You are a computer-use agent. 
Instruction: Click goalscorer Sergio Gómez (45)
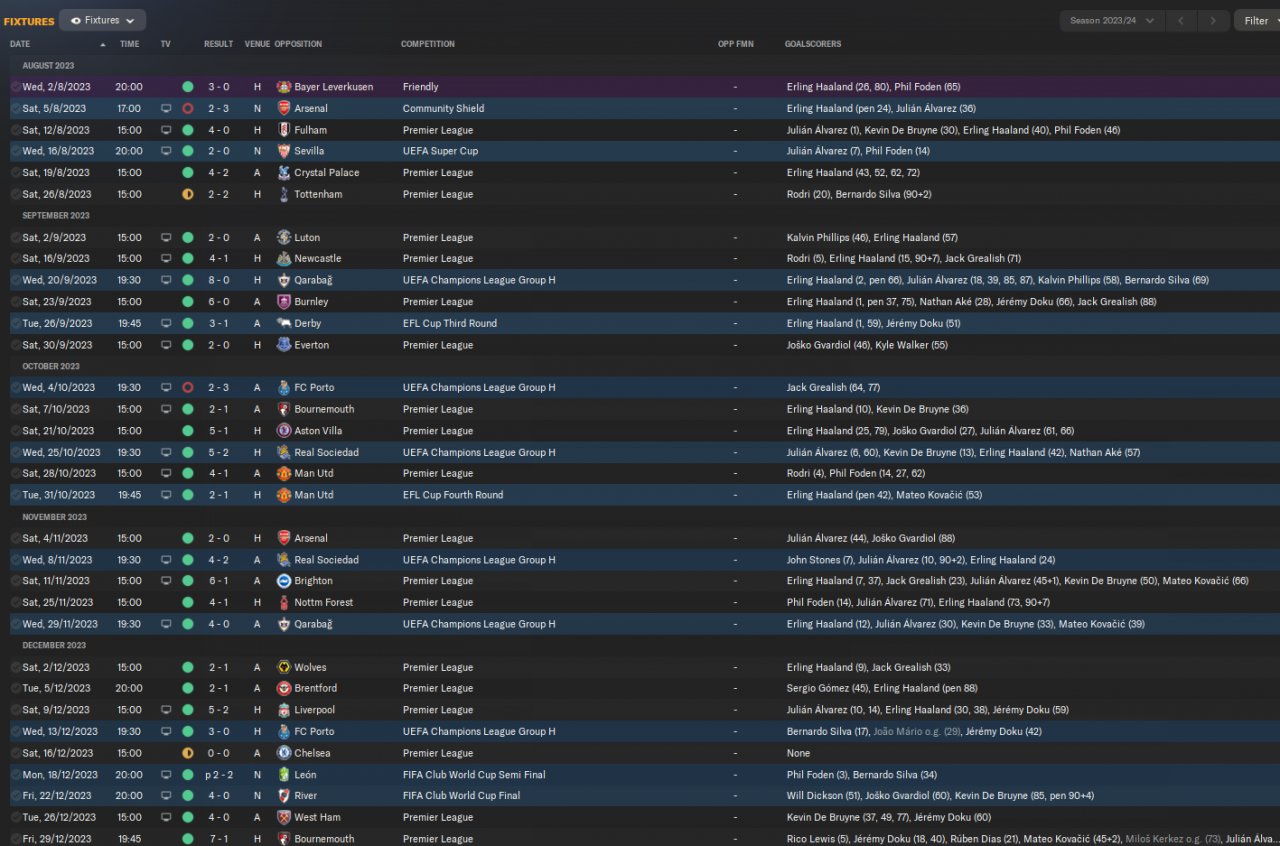coord(826,688)
